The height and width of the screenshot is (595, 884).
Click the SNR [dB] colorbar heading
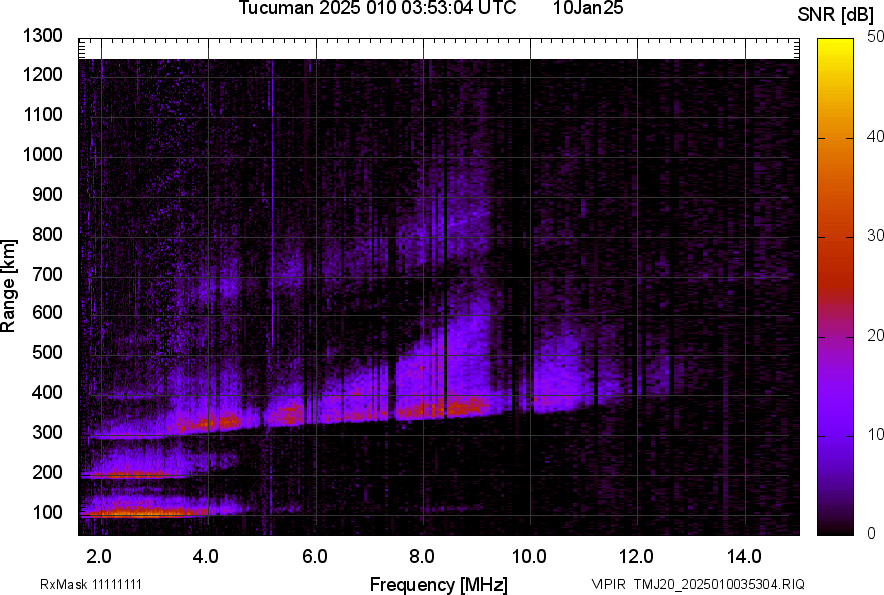[836, 14]
